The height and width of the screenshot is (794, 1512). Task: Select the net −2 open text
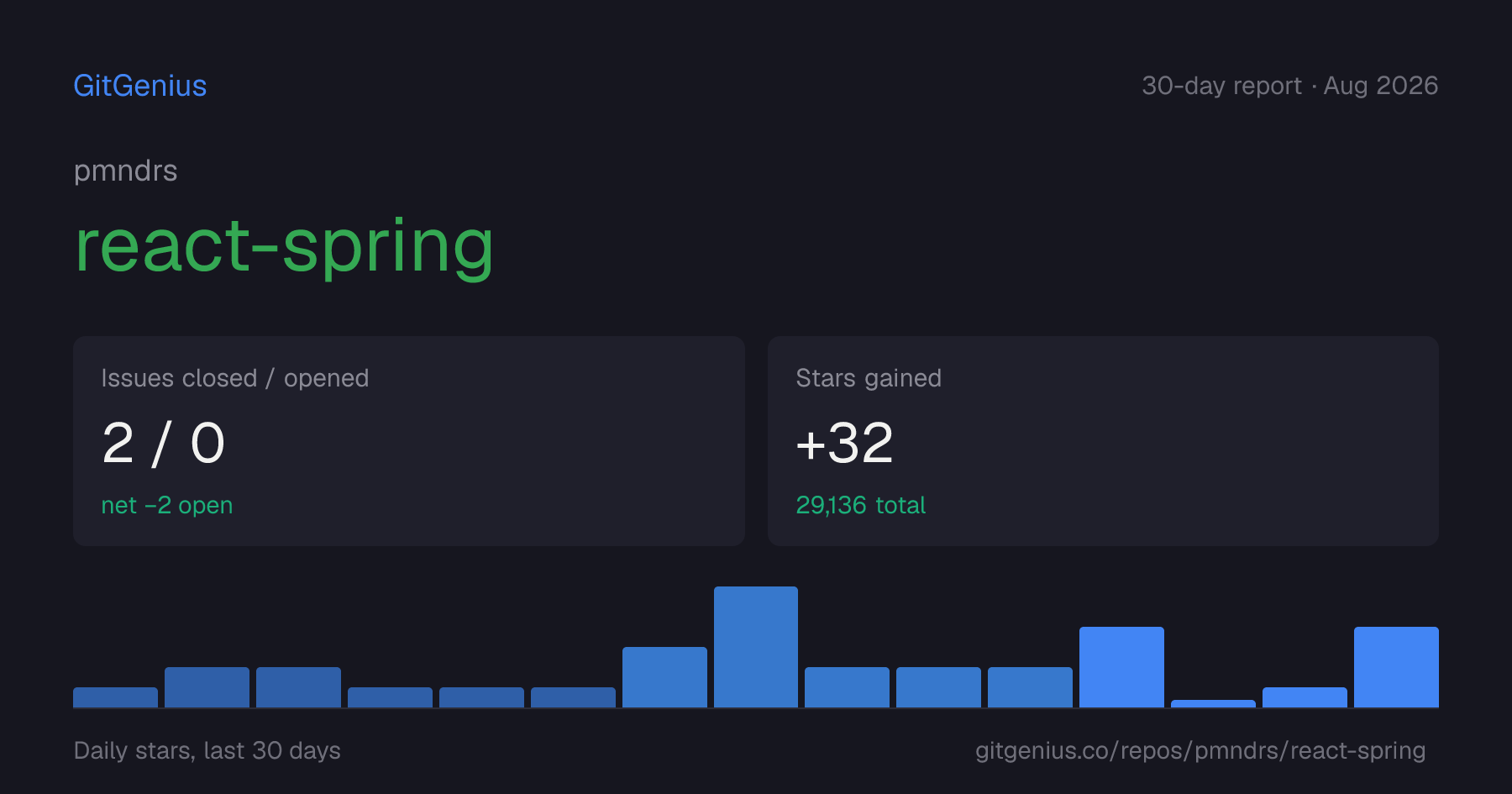point(167,505)
